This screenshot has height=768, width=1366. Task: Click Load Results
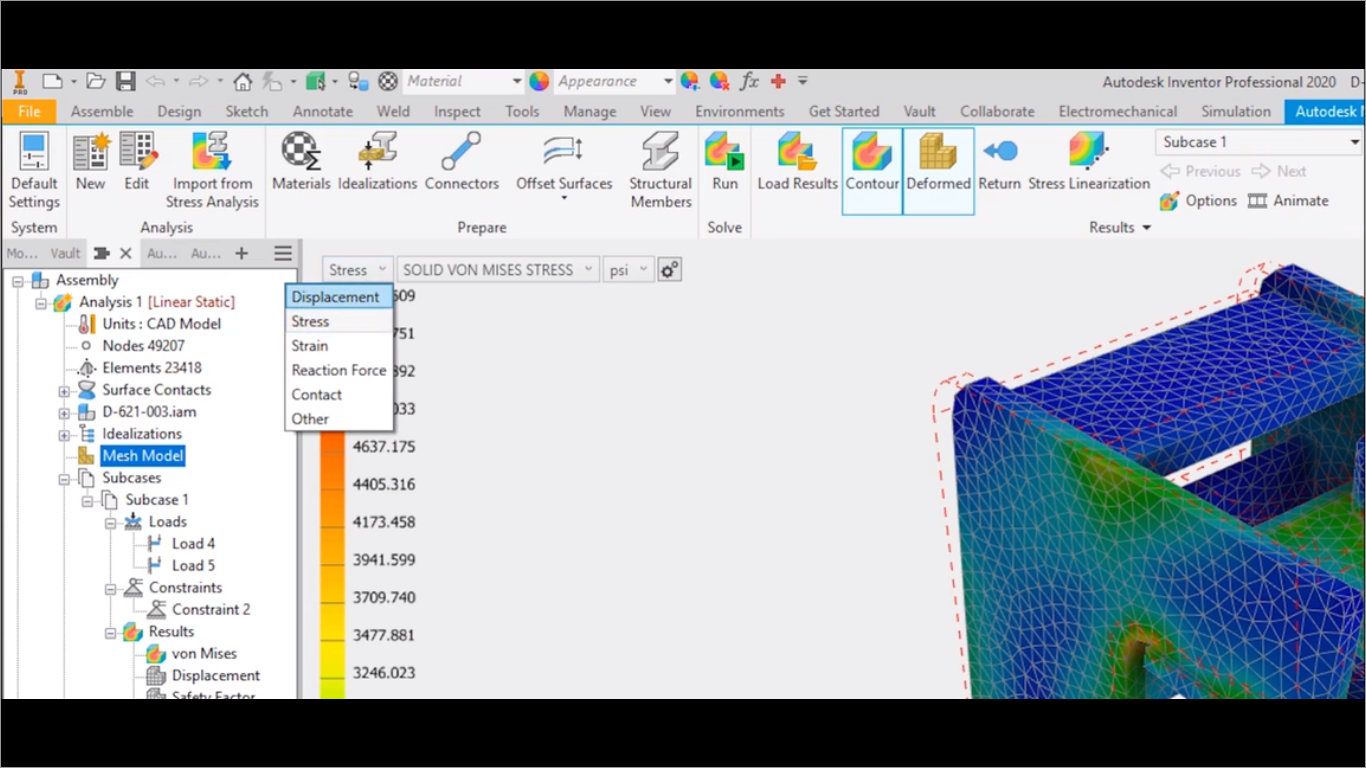(x=797, y=161)
